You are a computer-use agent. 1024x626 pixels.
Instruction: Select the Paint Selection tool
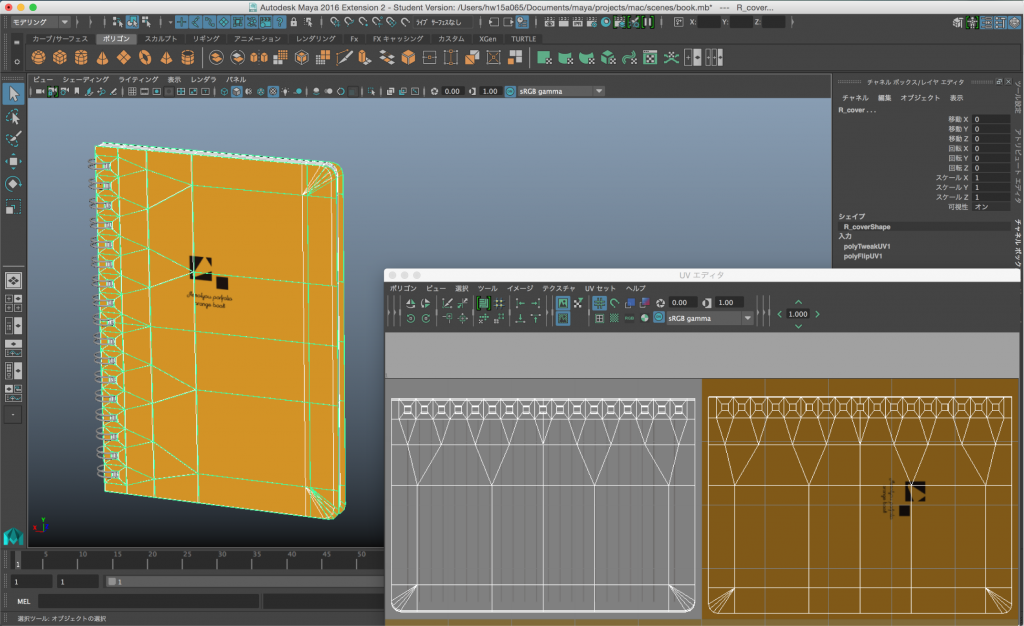(x=12, y=139)
